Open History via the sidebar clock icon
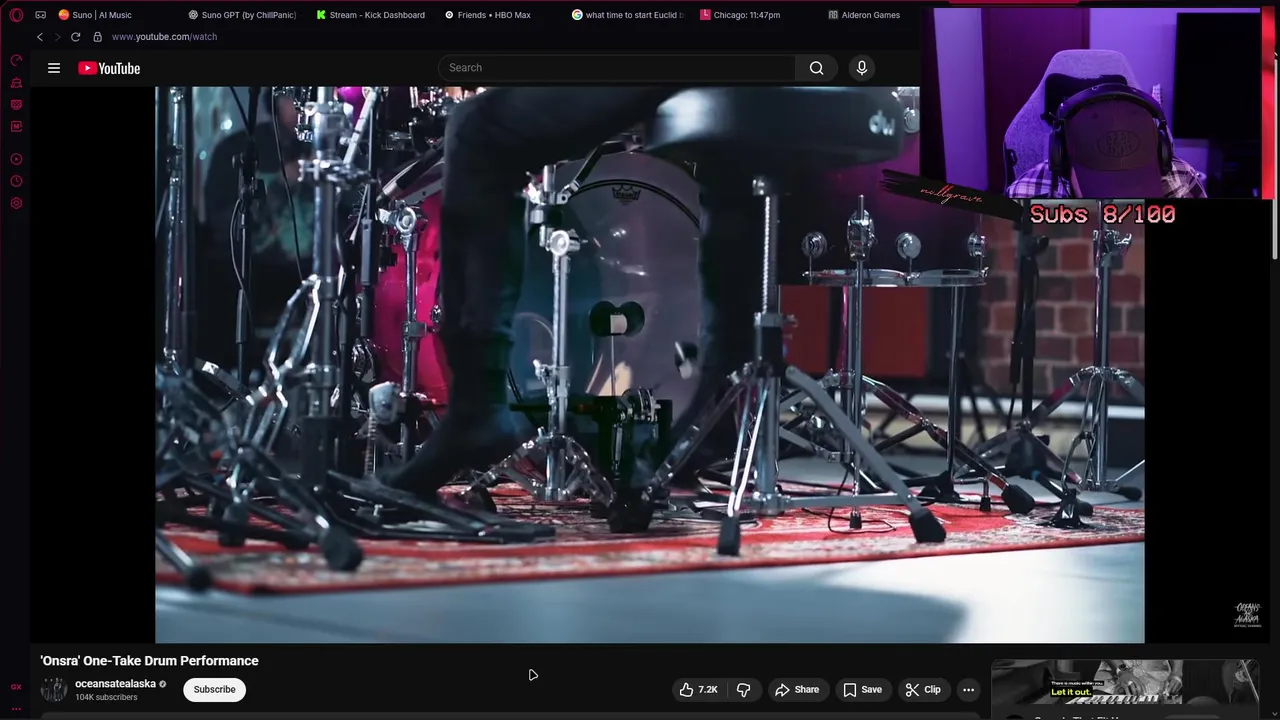The height and width of the screenshot is (720, 1280). point(16,181)
